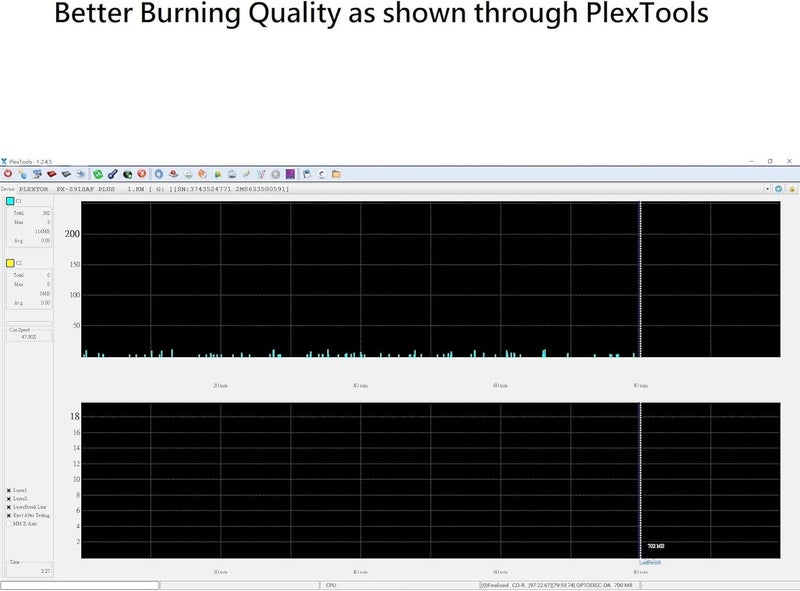This screenshot has width=800, height=591.
Task: Click the orange button at device row end
Action: pyautogui.click(x=792, y=188)
